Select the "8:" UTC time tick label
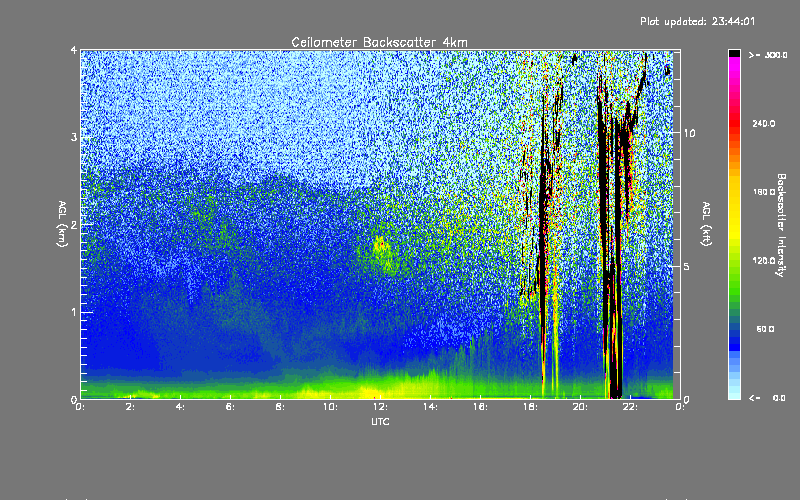The image size is (800, 500). [x=280, y=407]
